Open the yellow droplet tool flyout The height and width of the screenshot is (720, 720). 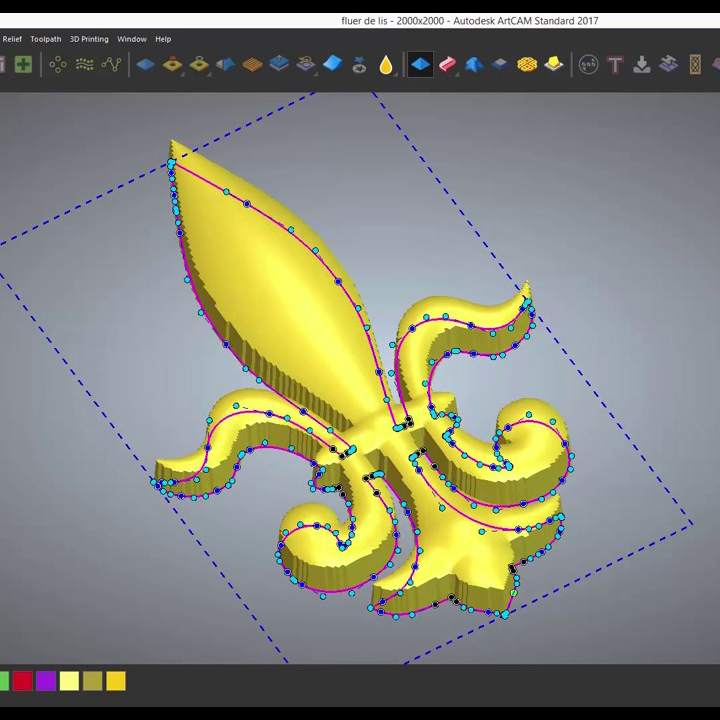386,65
